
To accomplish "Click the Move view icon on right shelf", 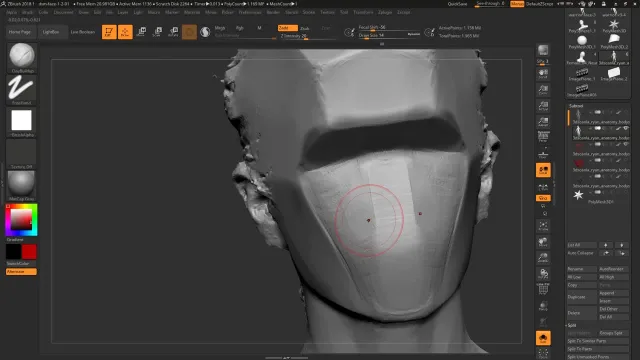I will coord(543,242).
